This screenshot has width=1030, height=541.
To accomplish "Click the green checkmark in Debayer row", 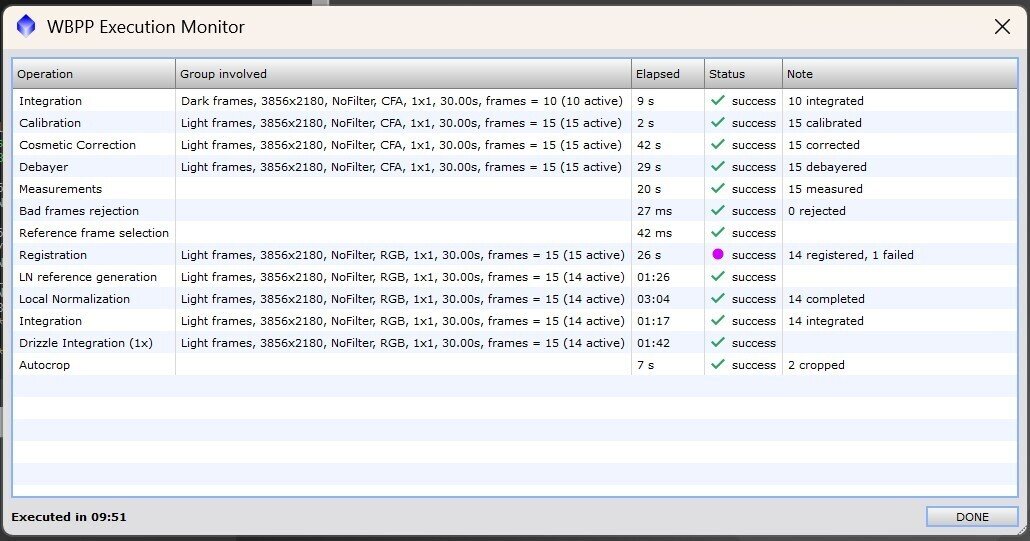I will pos(718,166).
